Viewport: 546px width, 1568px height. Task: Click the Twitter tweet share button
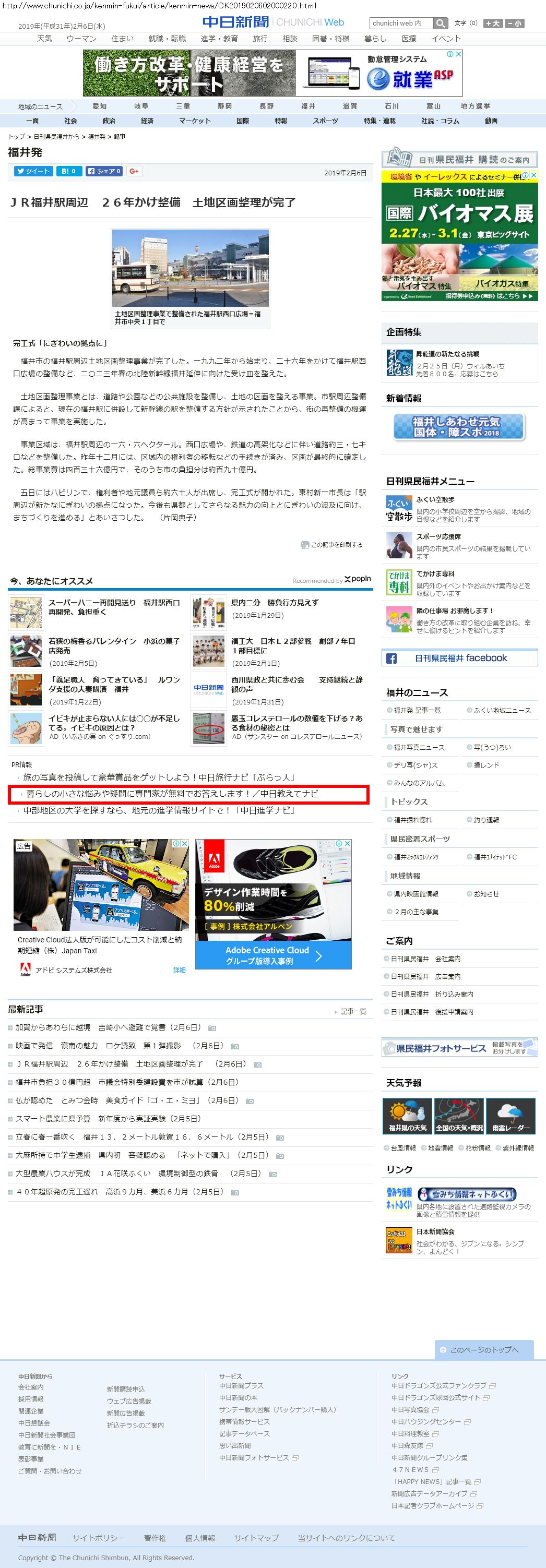[33, 171]
